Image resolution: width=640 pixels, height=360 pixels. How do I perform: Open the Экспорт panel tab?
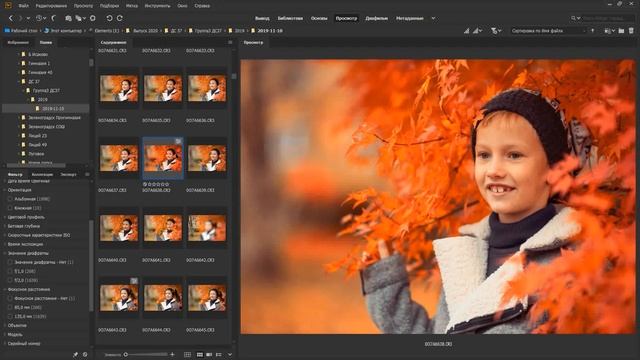pos(68,174)
